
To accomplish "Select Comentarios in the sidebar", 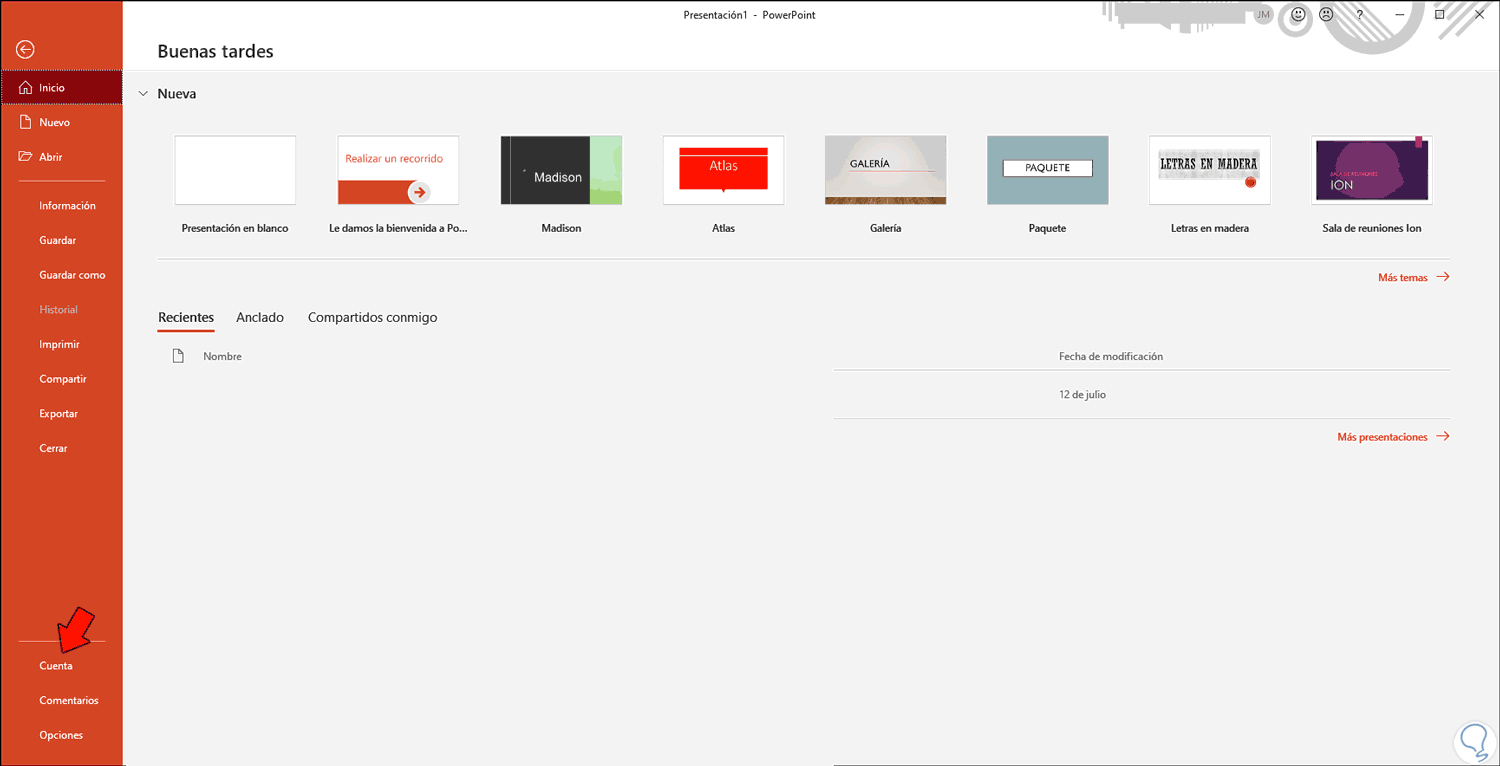I will pyautogui.click(x=69, y=701).
